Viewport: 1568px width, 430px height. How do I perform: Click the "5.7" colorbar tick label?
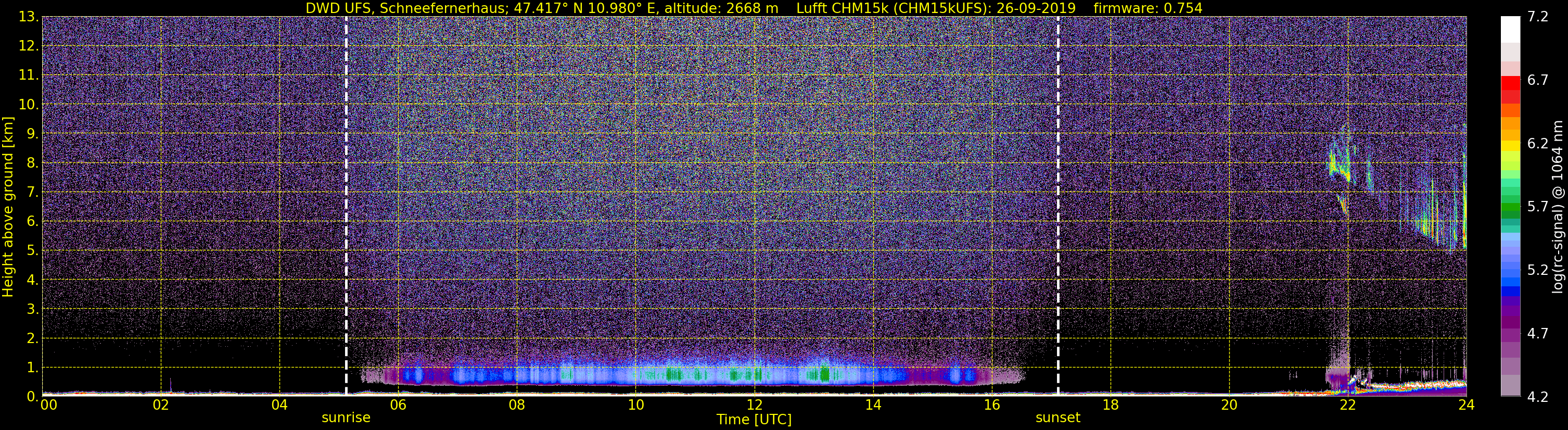click(x=1538, y=207)
